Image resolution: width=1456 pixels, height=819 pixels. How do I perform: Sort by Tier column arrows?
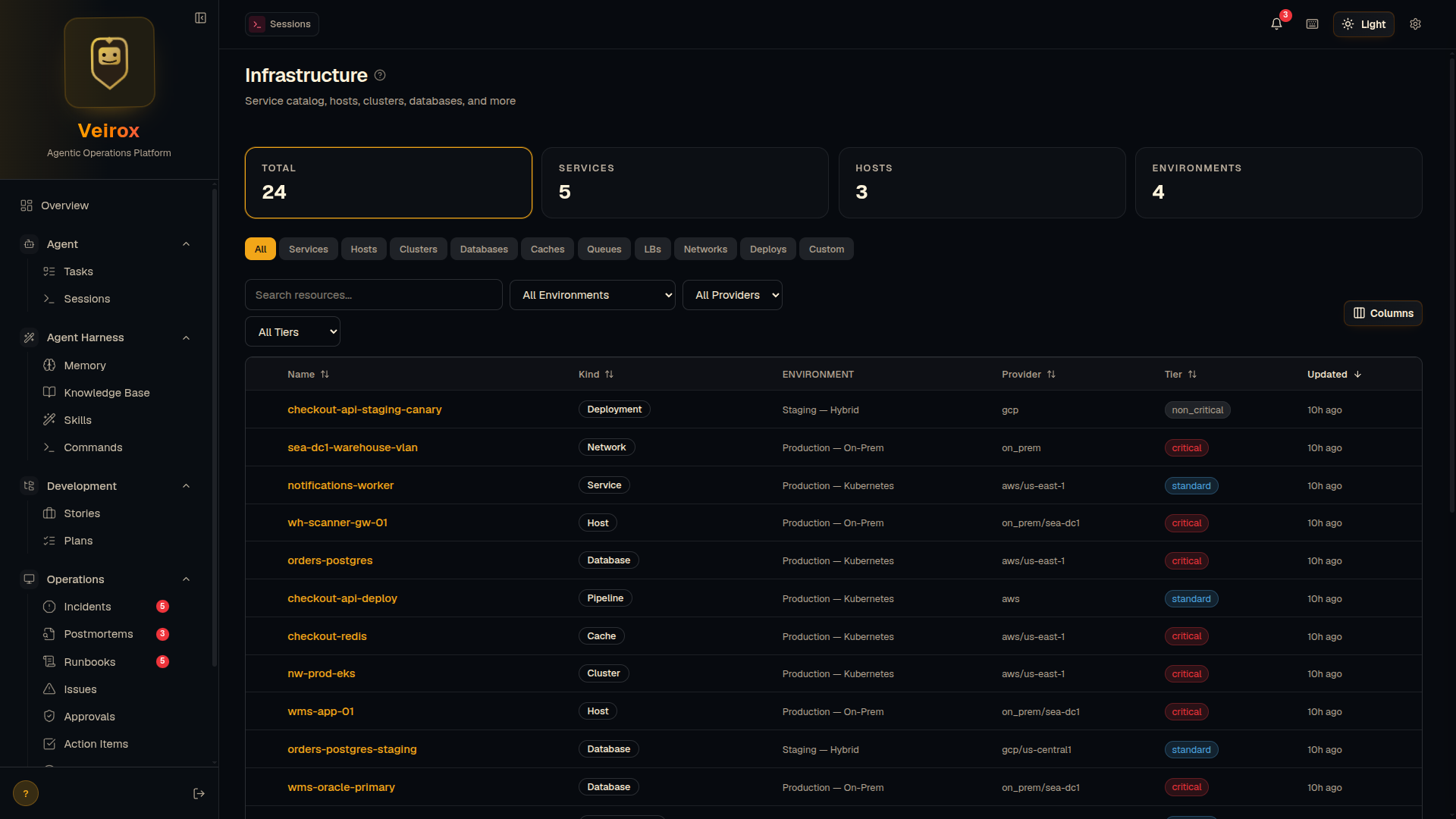pyautogui.click(x=1192, y=375)
